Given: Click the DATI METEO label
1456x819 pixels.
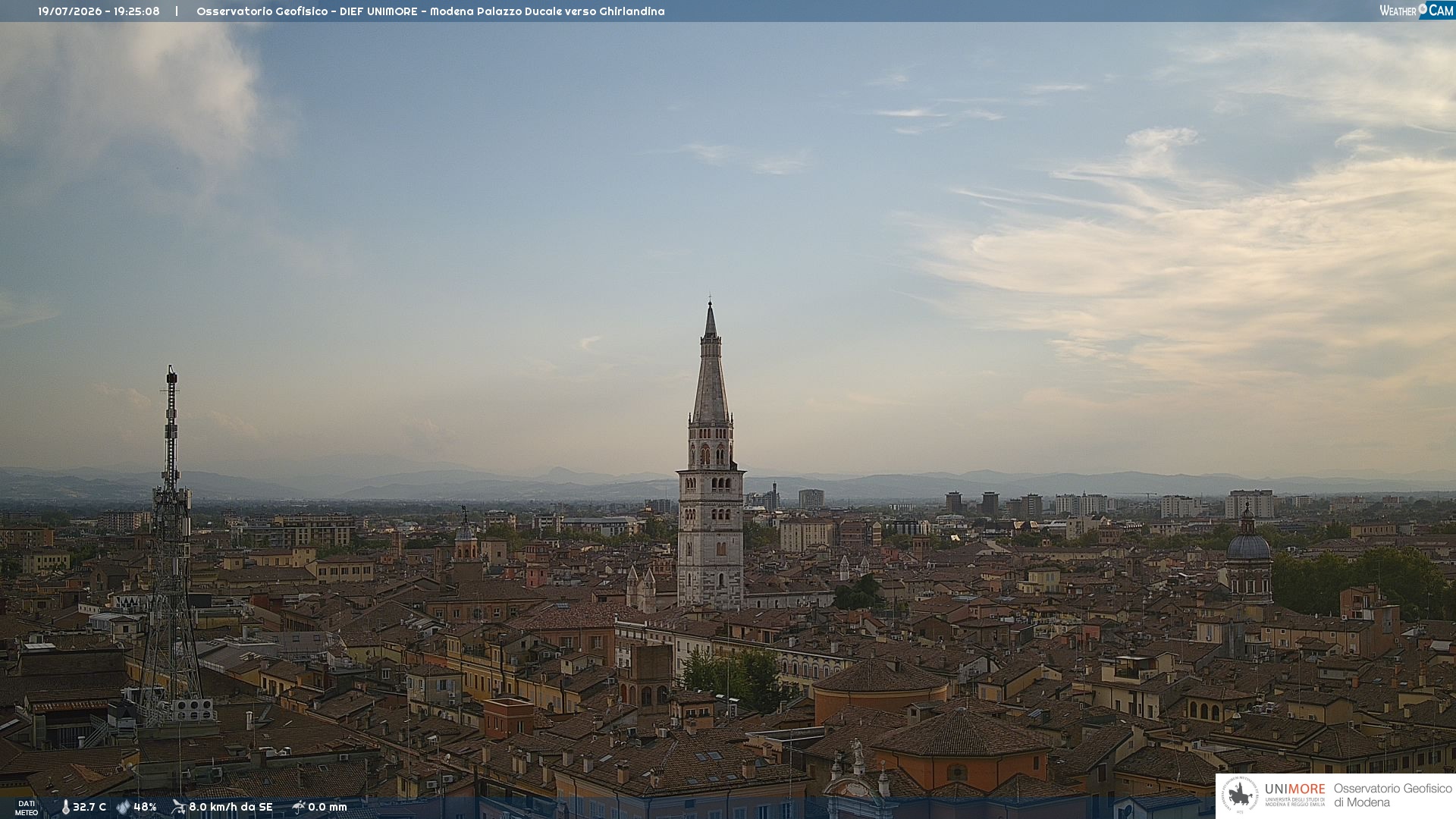Looking at the screenshot, I should tap(27, 808).
